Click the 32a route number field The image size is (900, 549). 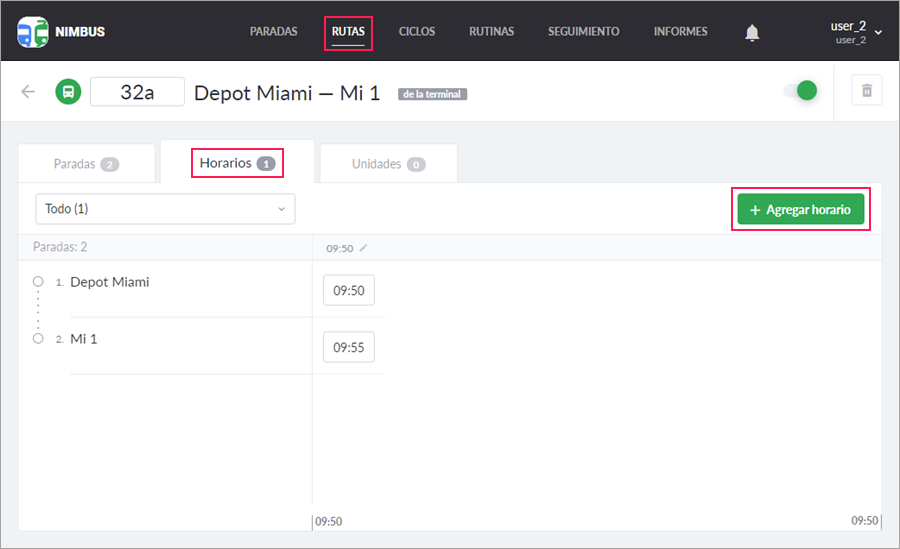point(137,91)
